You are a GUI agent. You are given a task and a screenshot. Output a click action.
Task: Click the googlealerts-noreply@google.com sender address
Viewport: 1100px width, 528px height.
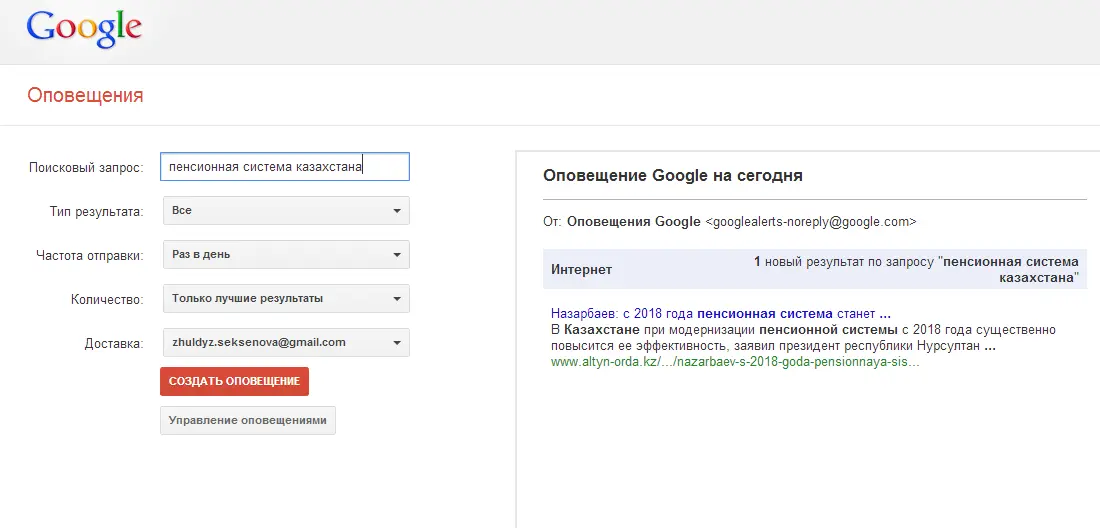810,222
